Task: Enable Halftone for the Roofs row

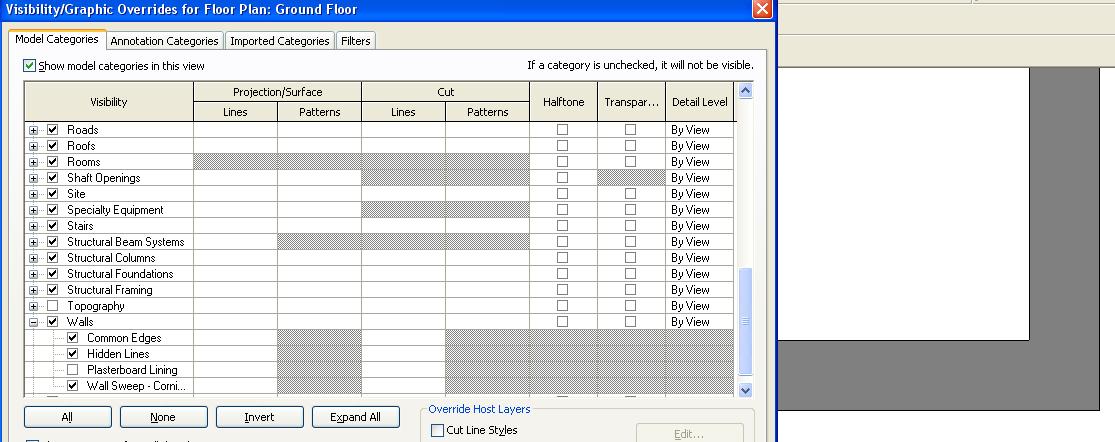Action: pyautogui.click(x=562, y=146)
